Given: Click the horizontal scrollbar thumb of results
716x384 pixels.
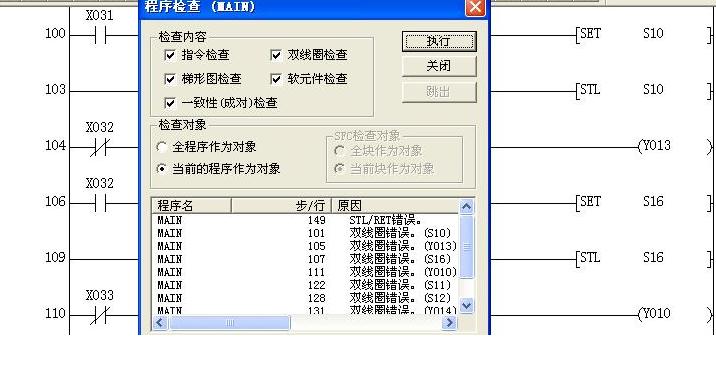Looking at the screenshot, I should coord(229,323).
